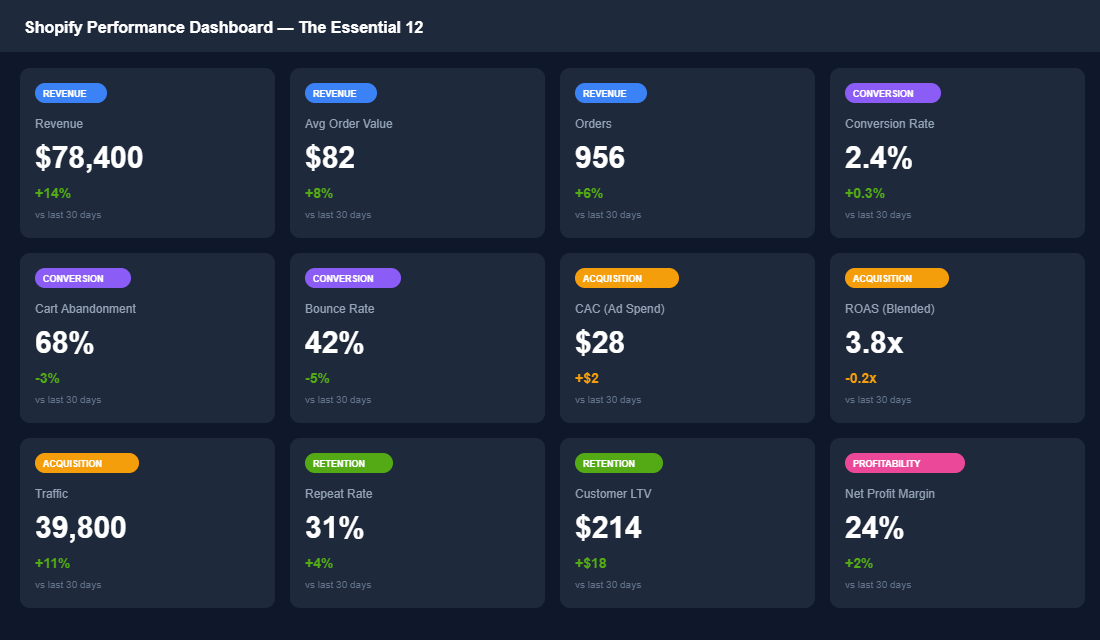Select the $82 average order value
1100x640 pixels.
pos(330,157)
